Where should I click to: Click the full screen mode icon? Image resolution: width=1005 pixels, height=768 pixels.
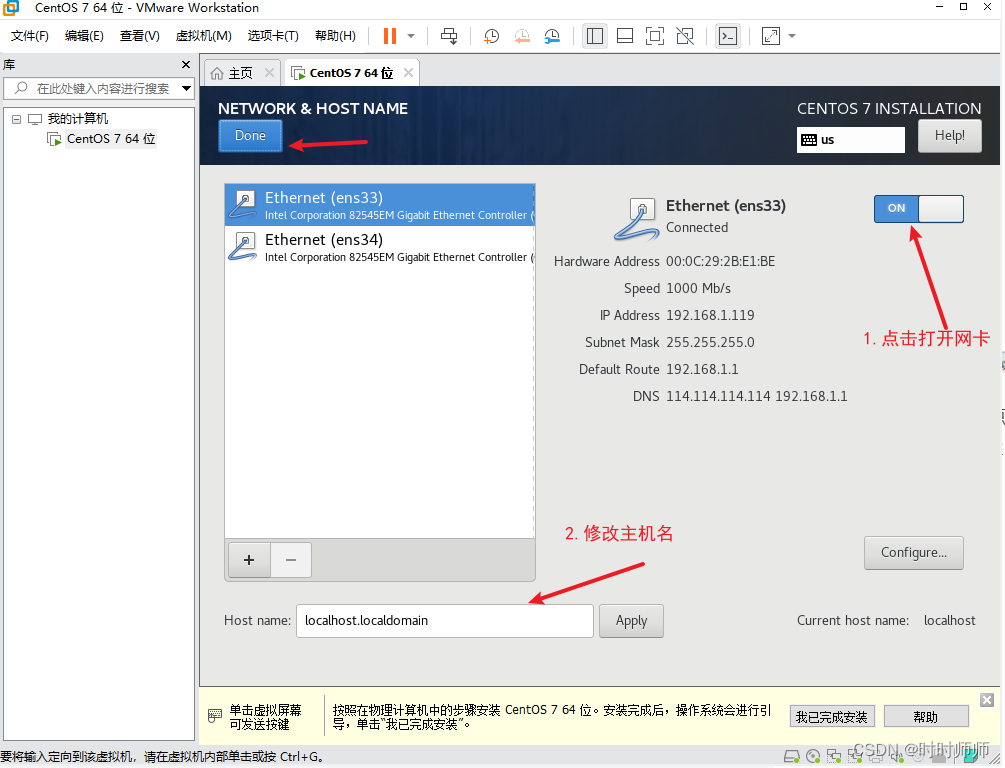pyautogui.click(x=654, y=36)
